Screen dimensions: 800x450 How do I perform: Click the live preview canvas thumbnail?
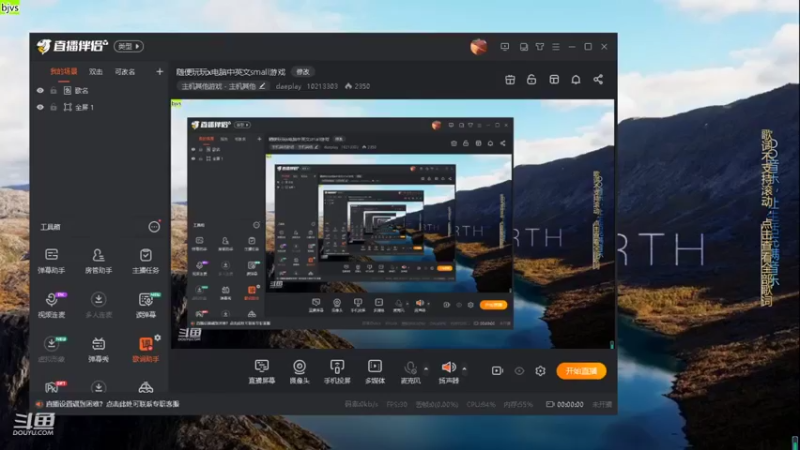pos(392,224)
